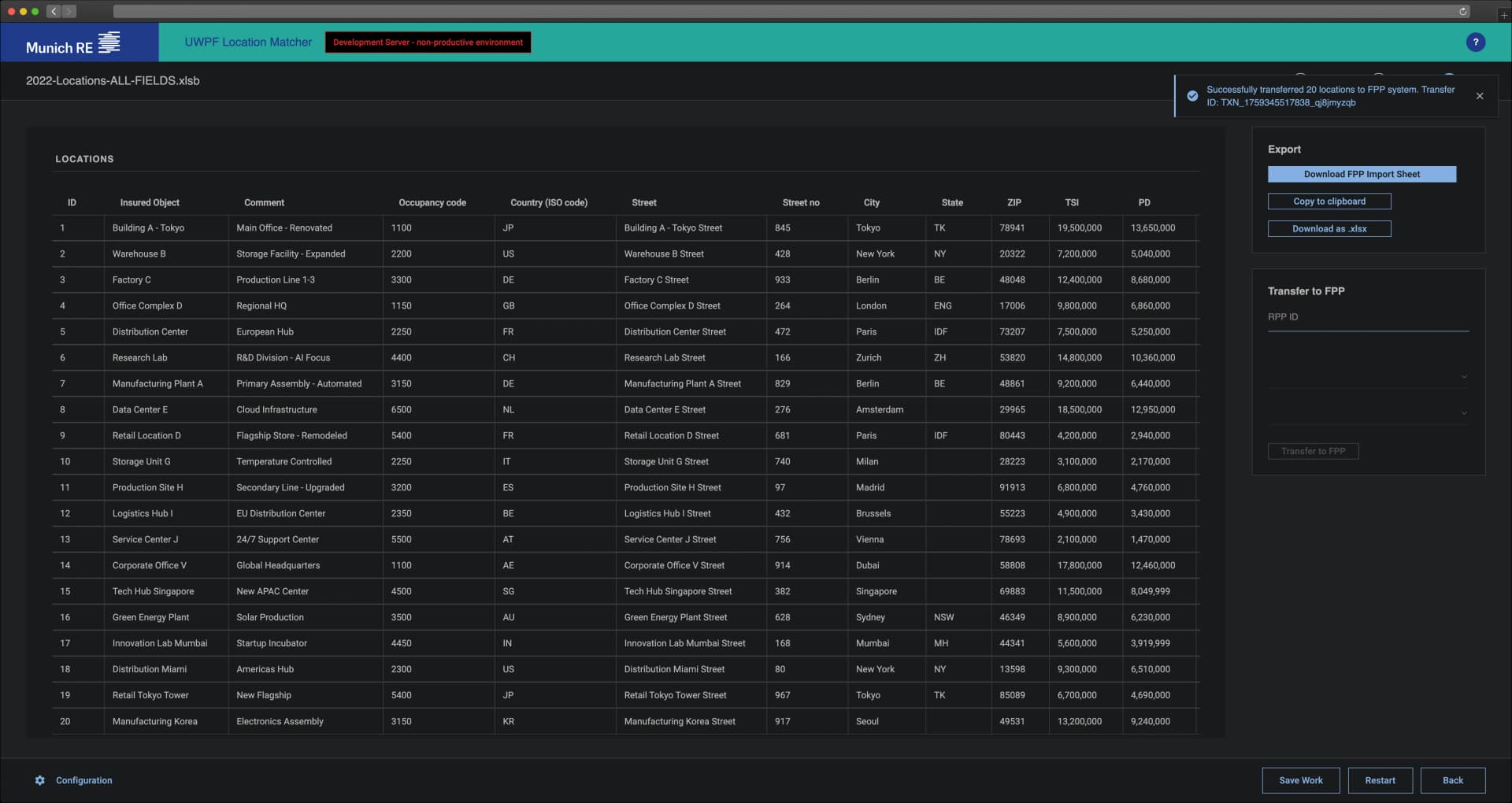Expand first dropdown below RPP ID

(x=1368, y=376)
